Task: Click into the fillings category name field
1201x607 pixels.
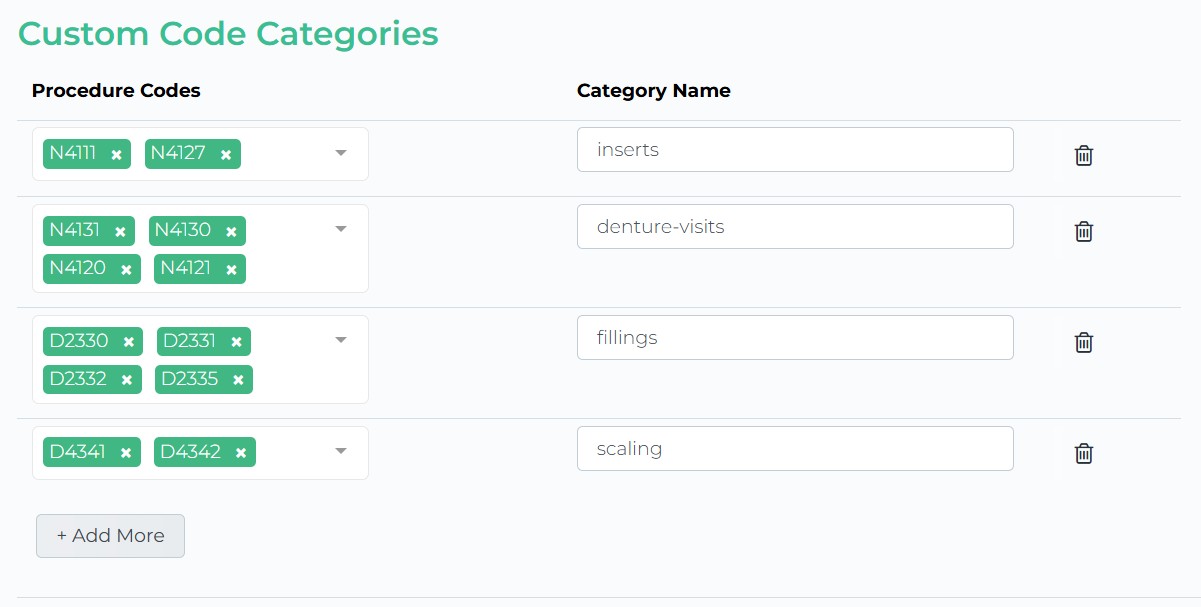Action: click(795, 337)
